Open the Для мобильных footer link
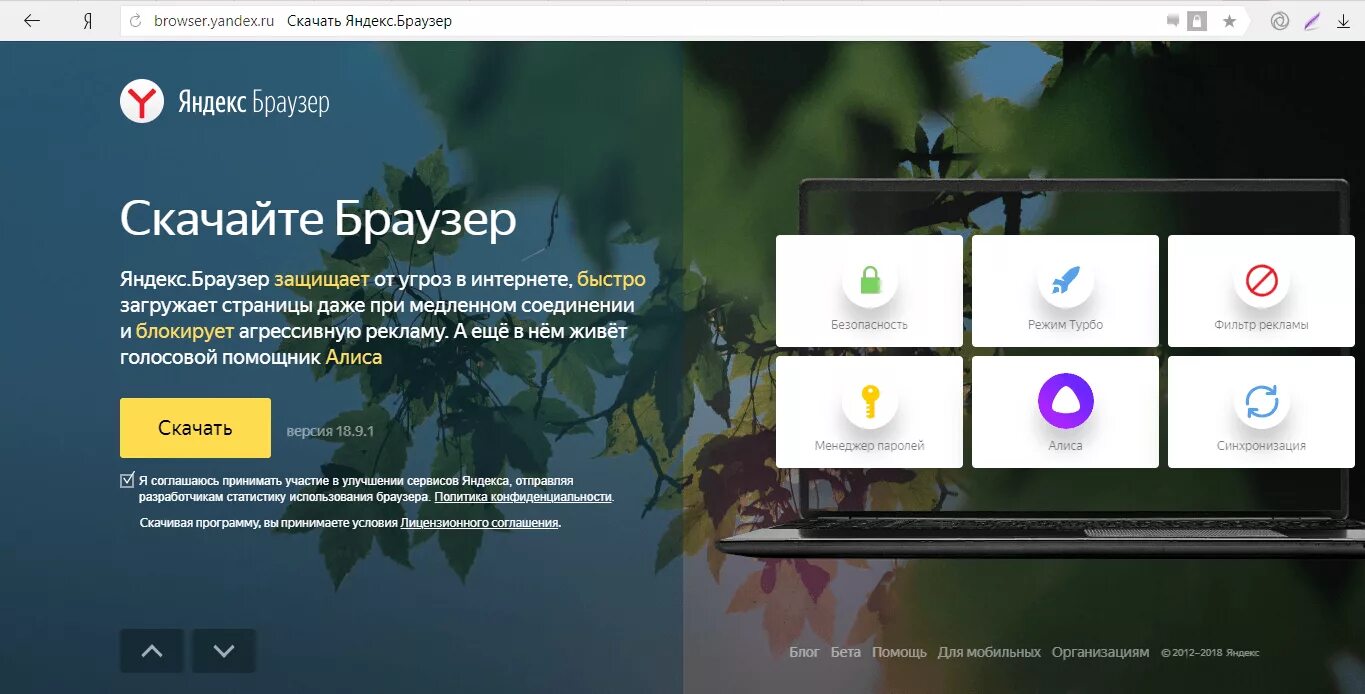 click(x=989, y=652)
